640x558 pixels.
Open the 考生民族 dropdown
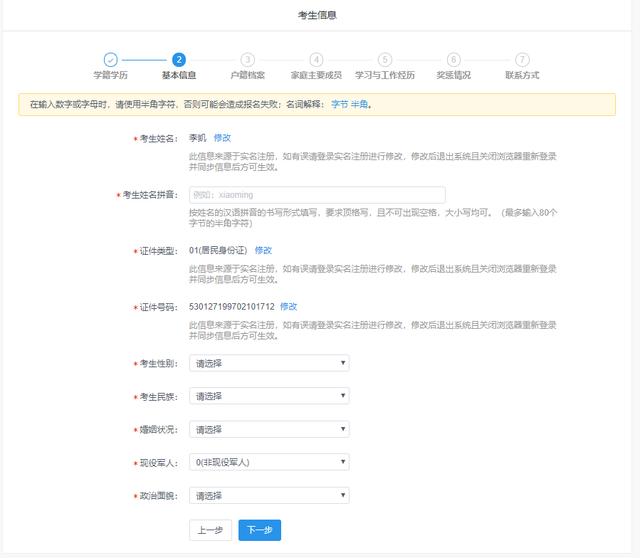(x=269, y=396)
